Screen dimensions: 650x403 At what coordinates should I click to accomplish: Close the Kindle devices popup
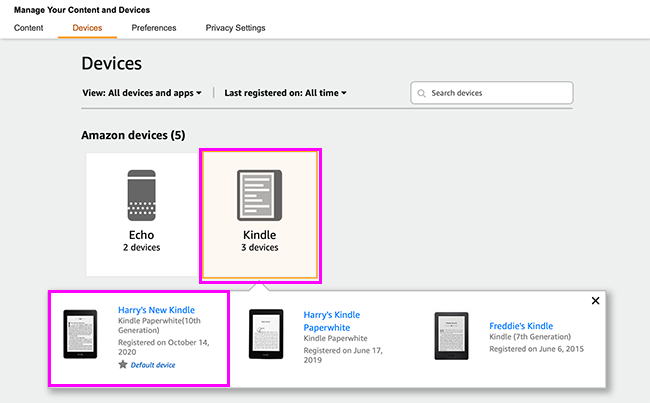(x=596, y=301)
